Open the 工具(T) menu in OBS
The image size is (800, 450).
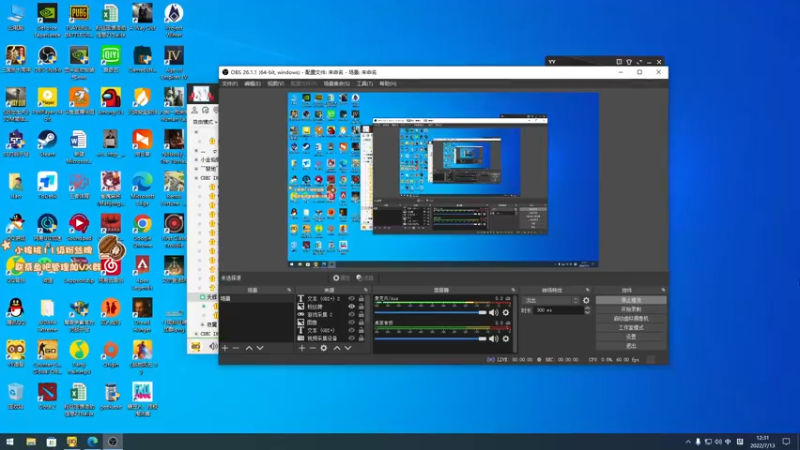(365, 84)
